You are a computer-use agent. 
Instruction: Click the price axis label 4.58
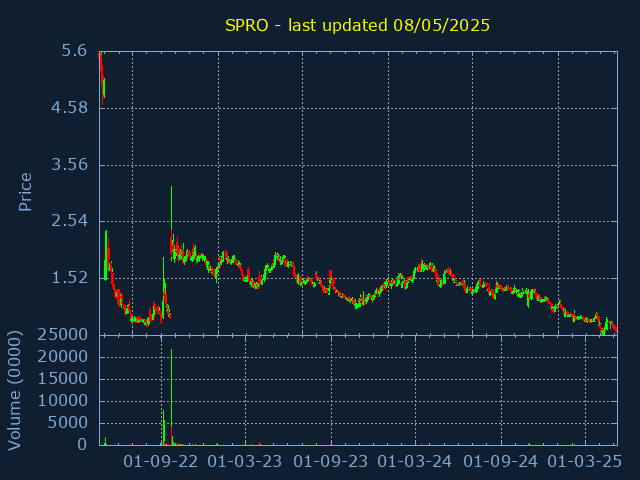(x=69, y=108)
